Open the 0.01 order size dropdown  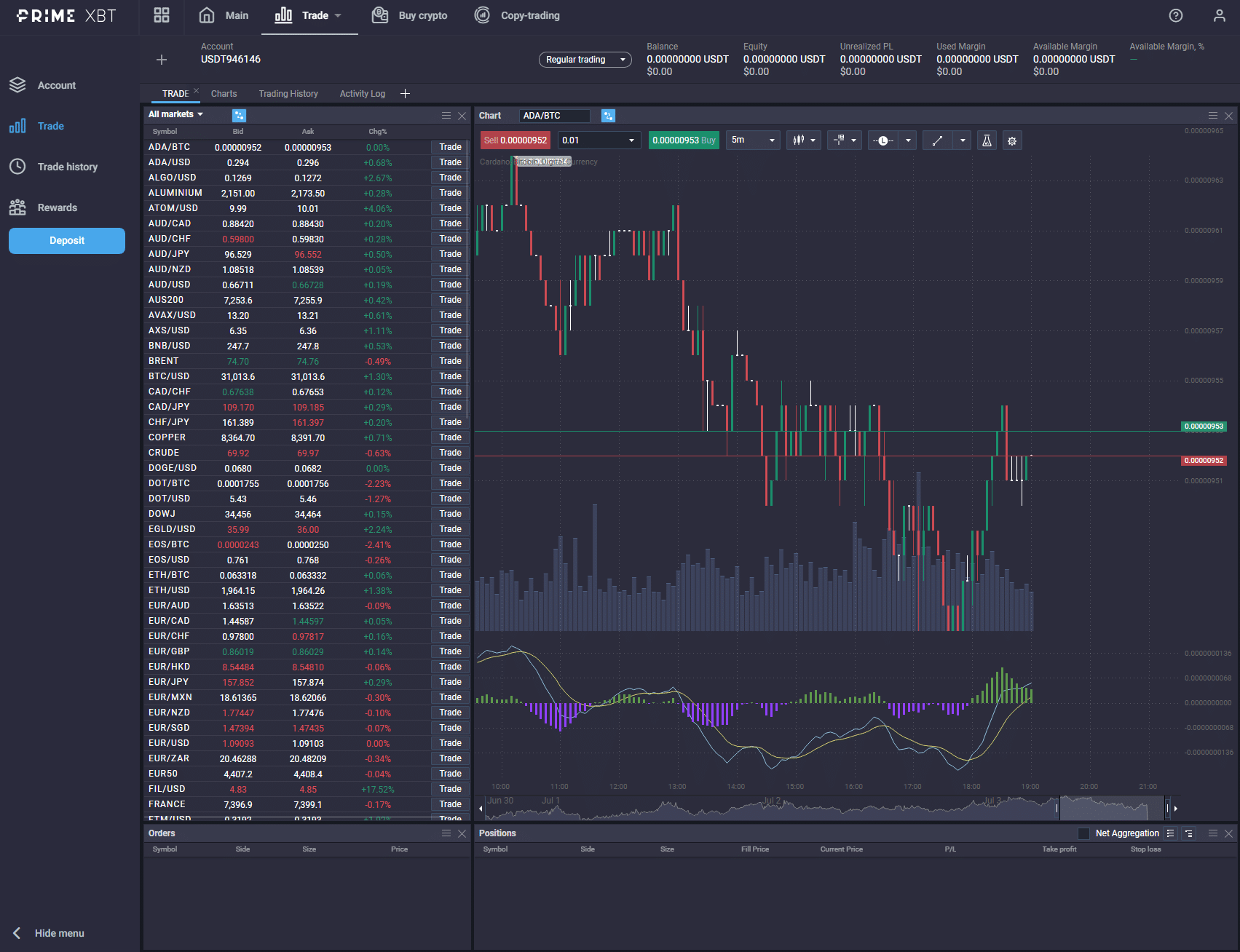pyautogui.click(x=599, y=140)
